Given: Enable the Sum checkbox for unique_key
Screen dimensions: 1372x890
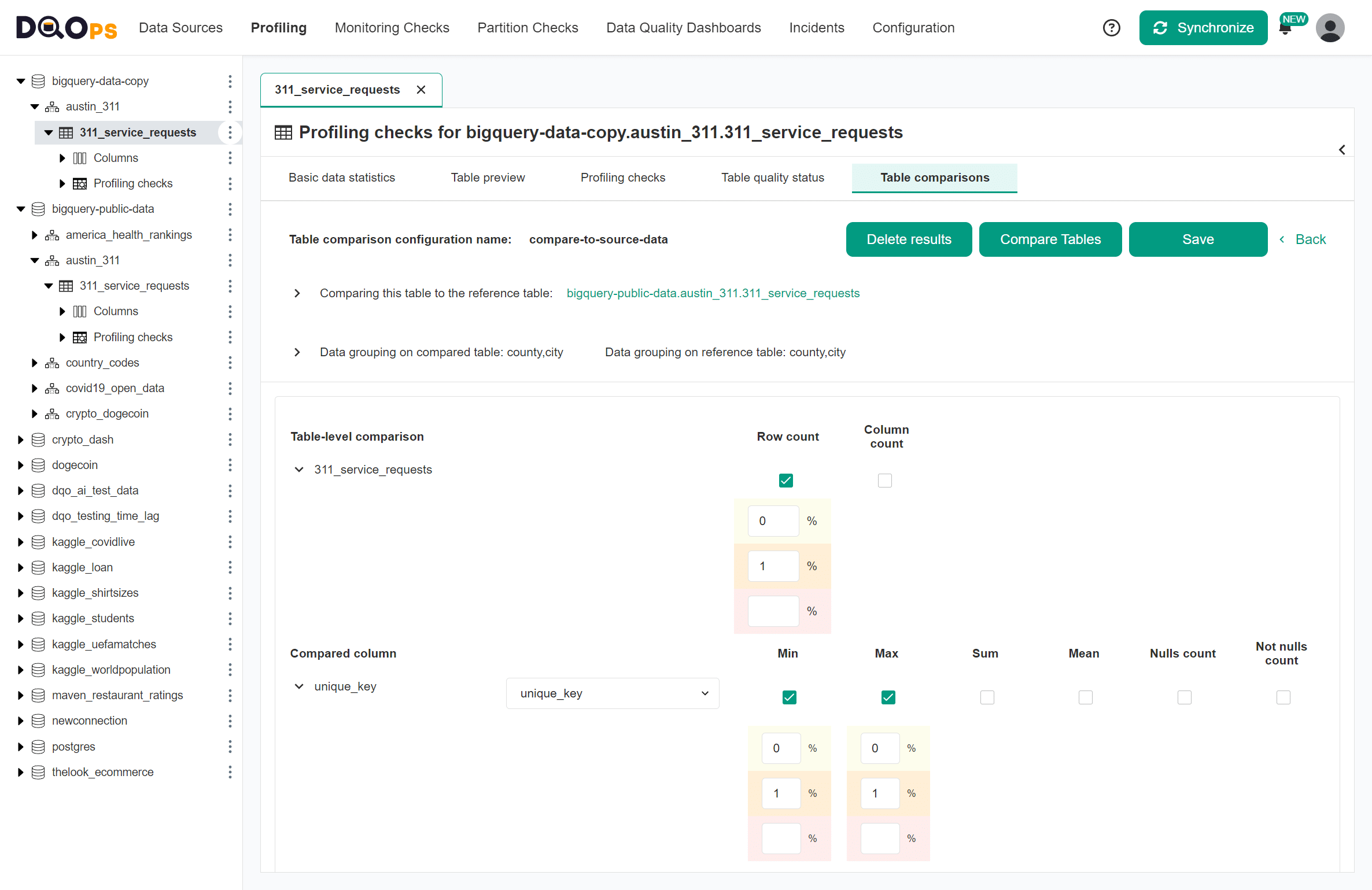Looking at the screenshot, I should coord(987,697).
